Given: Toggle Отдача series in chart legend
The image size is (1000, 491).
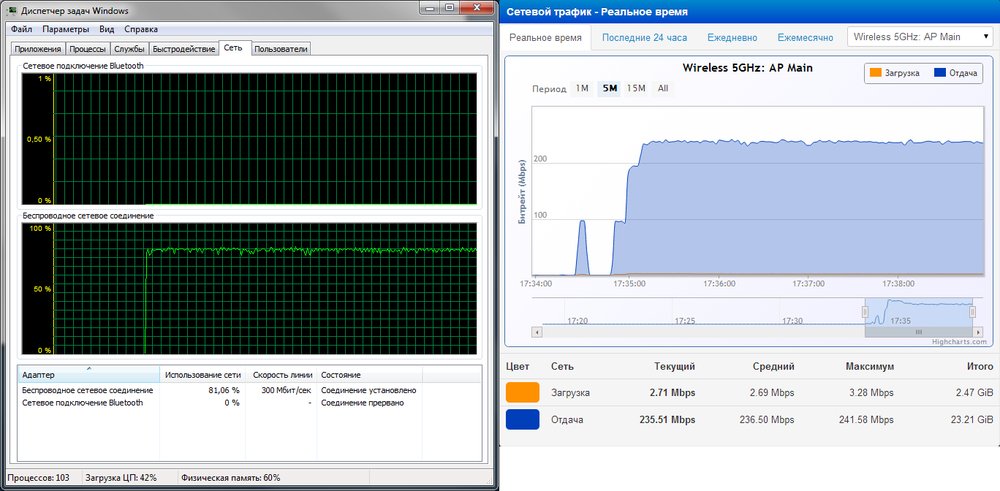Looking at the screenshot, I should coord(955,73).
